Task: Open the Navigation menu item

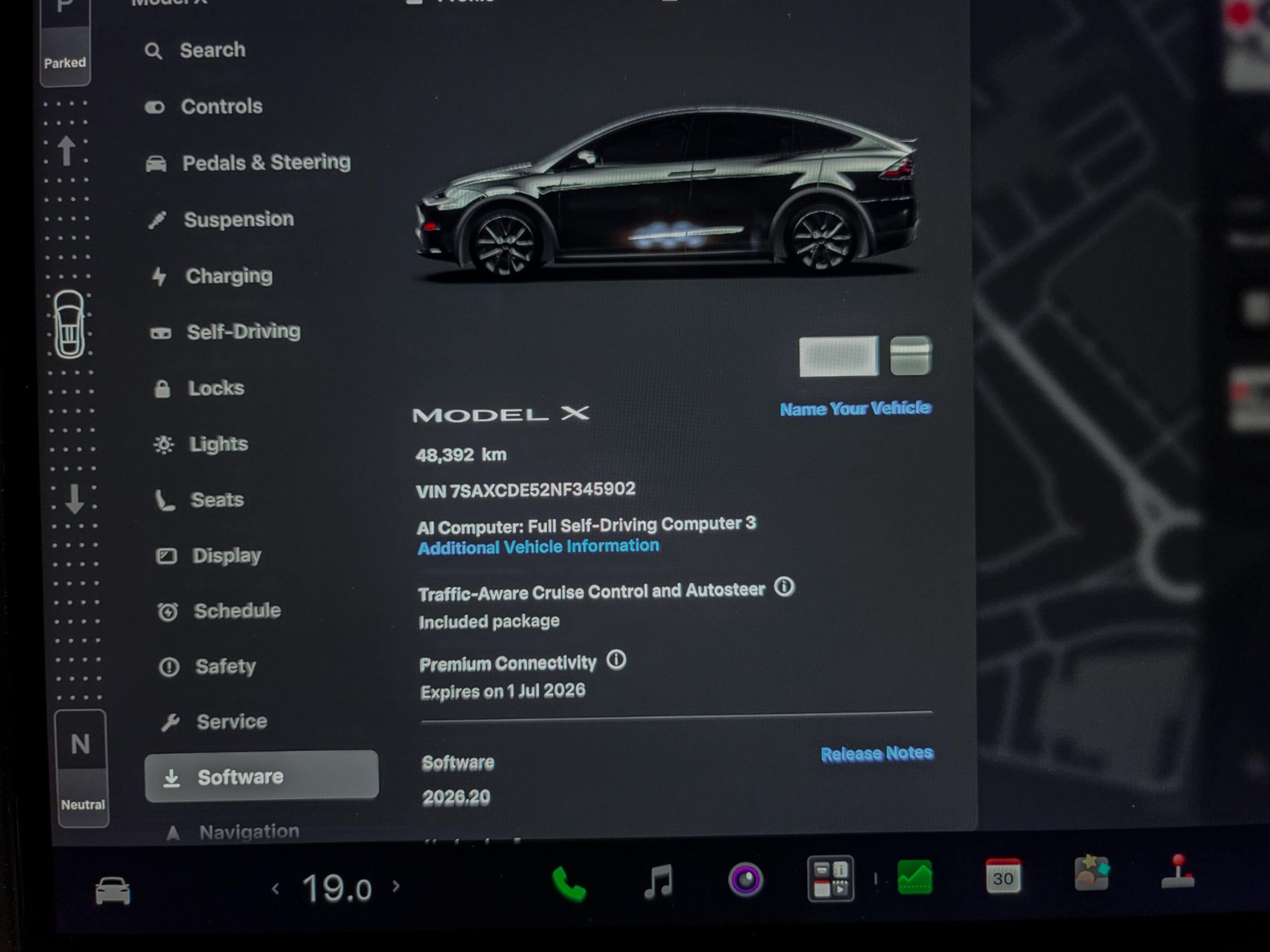Action: click(232, 831)
